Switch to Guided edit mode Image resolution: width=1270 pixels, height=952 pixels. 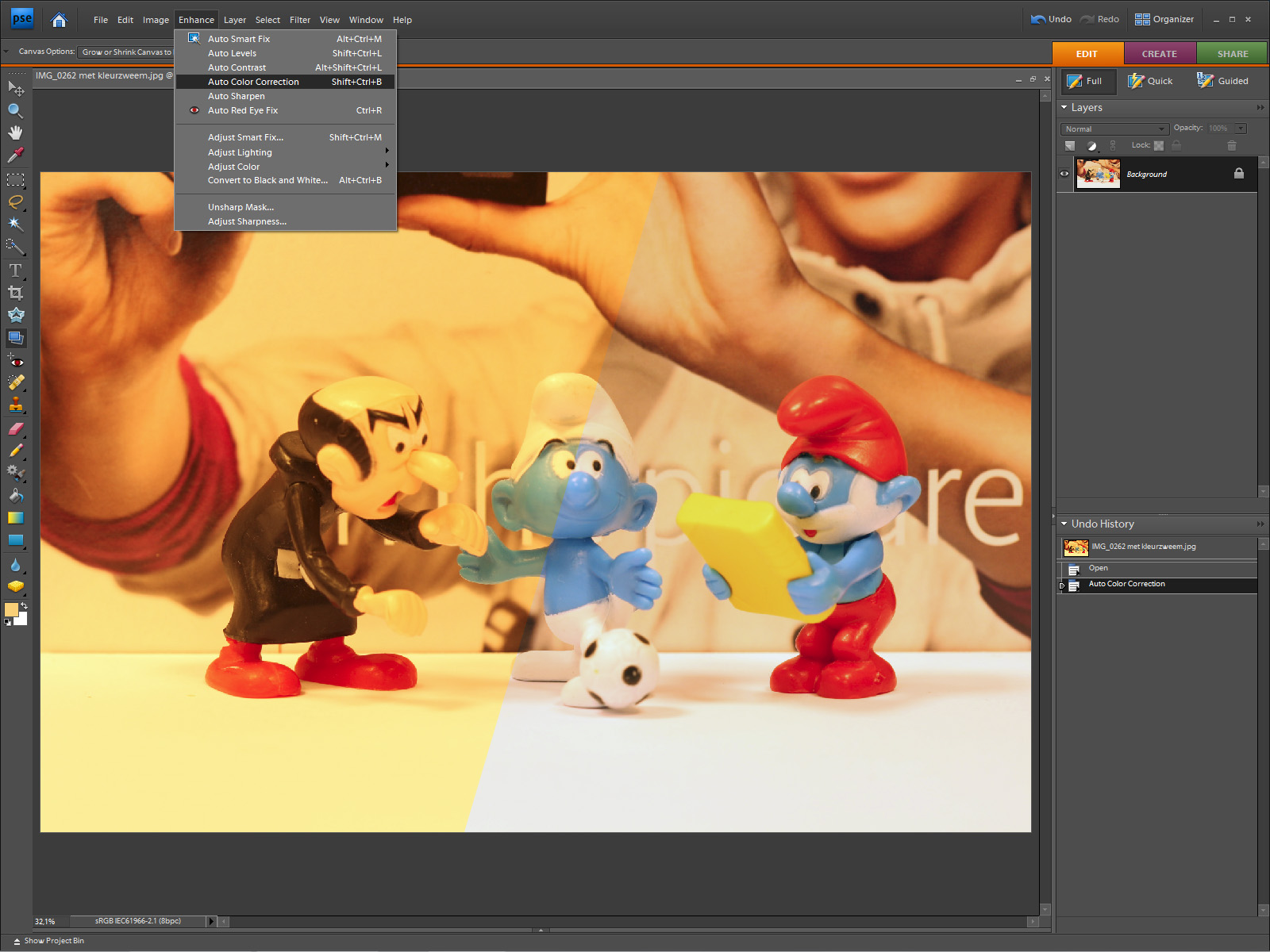[x=1222, y=81]
